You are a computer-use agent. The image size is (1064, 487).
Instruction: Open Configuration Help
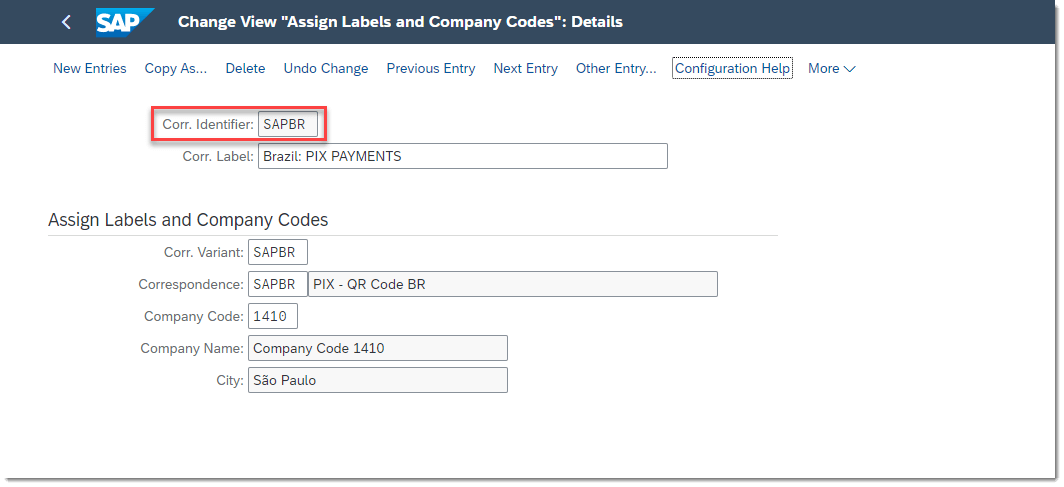click(732, 69)
